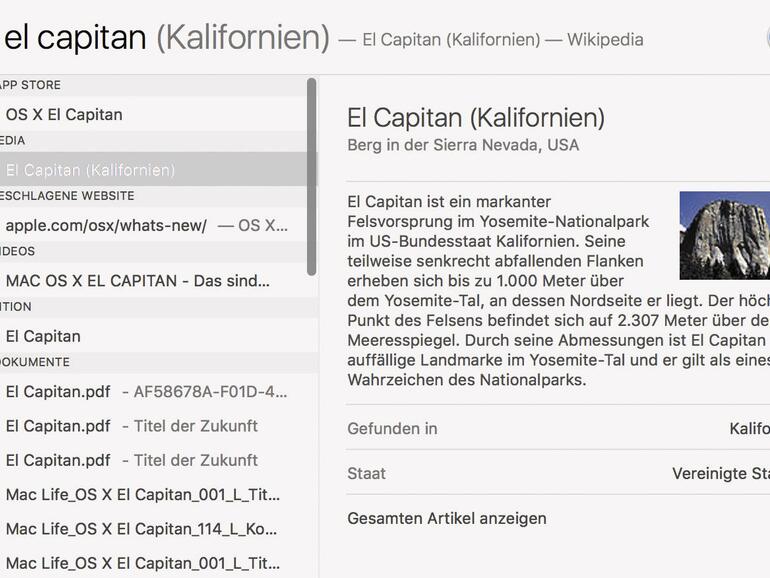Click the Wikipedia article summary paragraph
Screen dimensions: 770x578
click(500, 300)
